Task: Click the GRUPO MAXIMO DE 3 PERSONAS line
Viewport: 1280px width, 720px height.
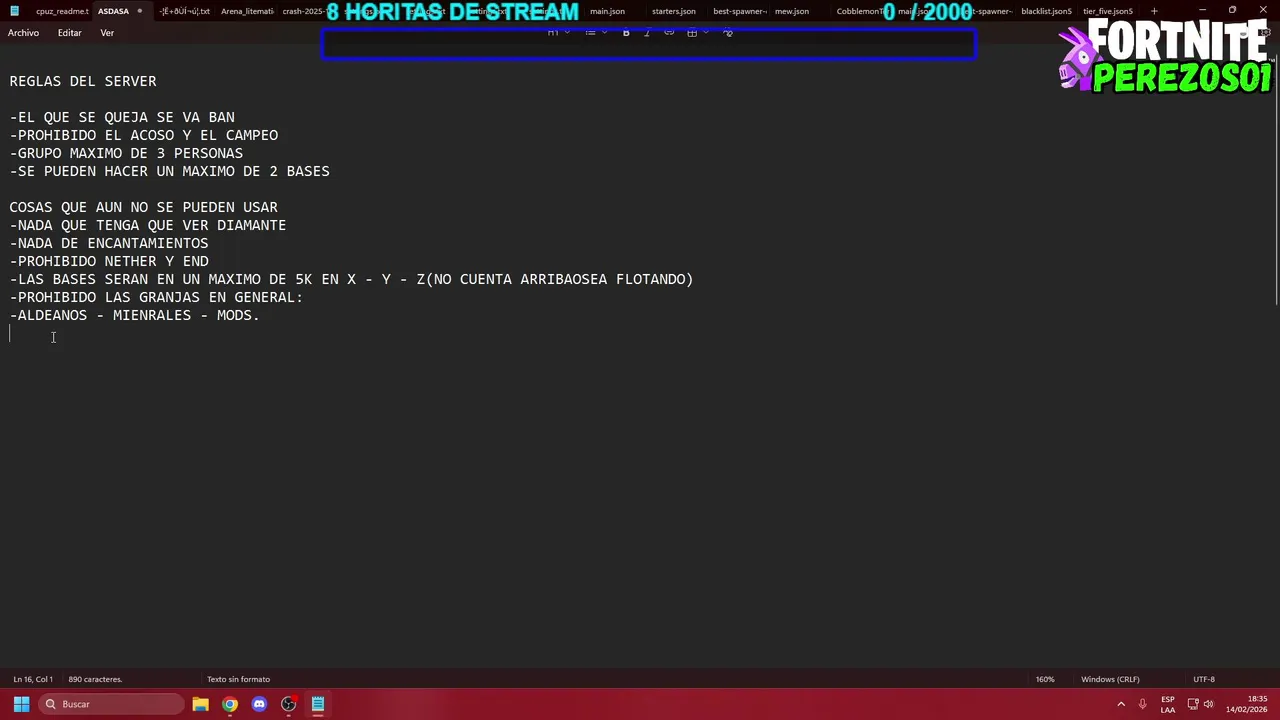Action: 126,153
